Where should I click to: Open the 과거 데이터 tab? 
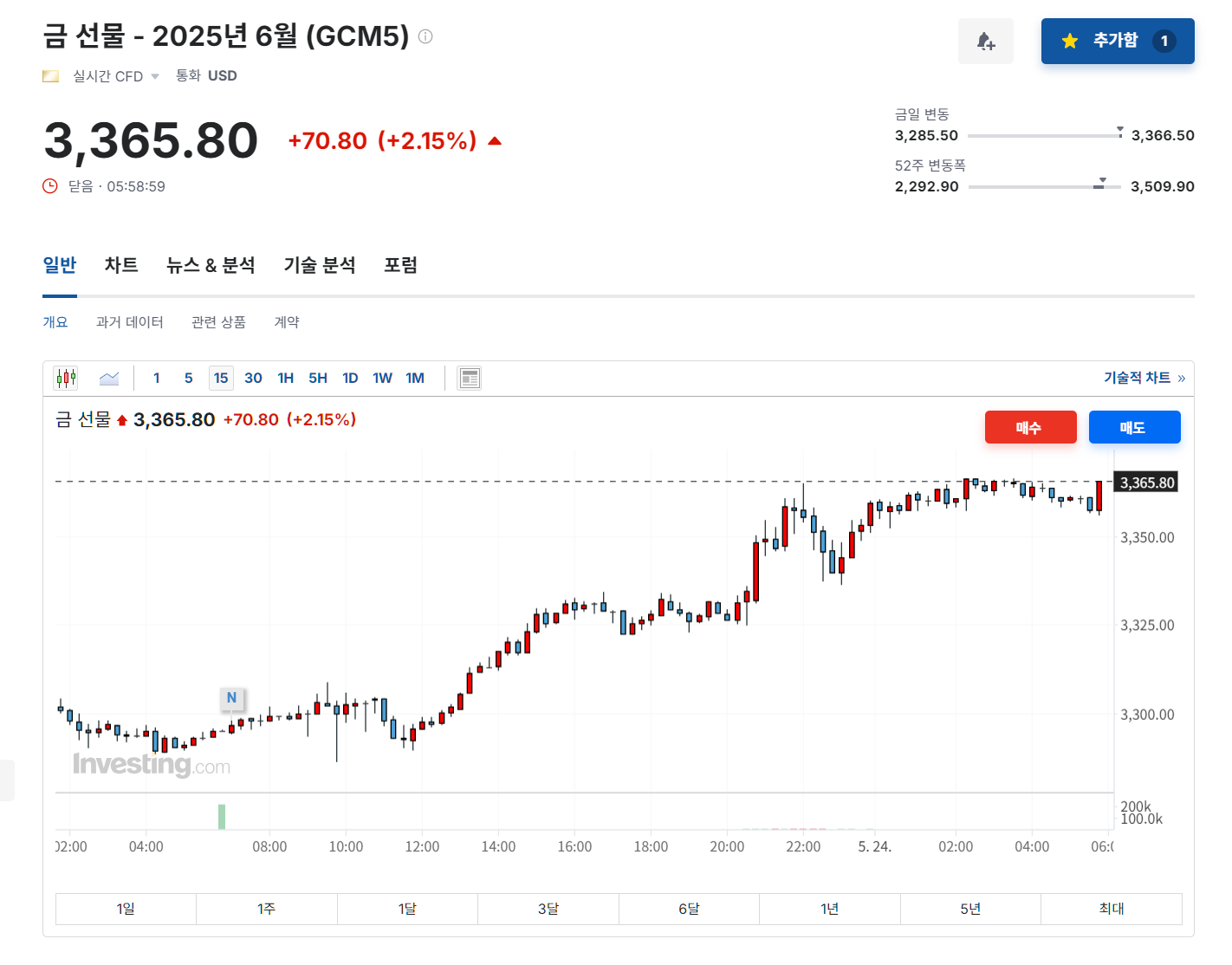coord(129,321)
